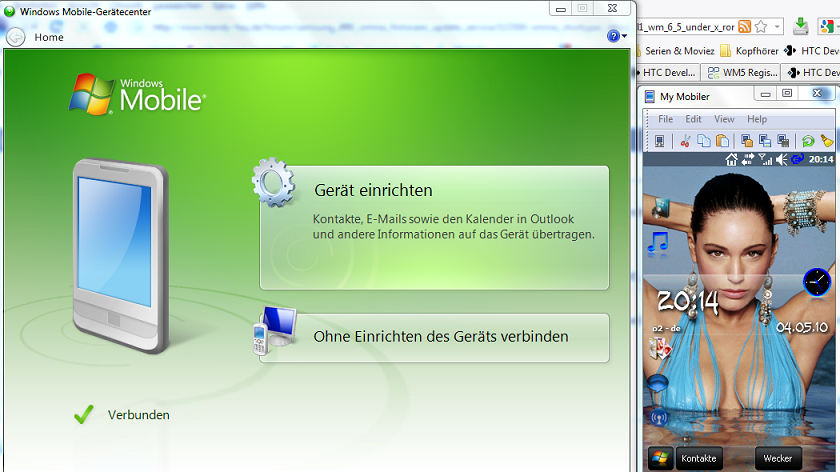This screenshot has height=472, width=840.
Task: Tap the round analog clock icon on phone
Action: coord(817,282)
